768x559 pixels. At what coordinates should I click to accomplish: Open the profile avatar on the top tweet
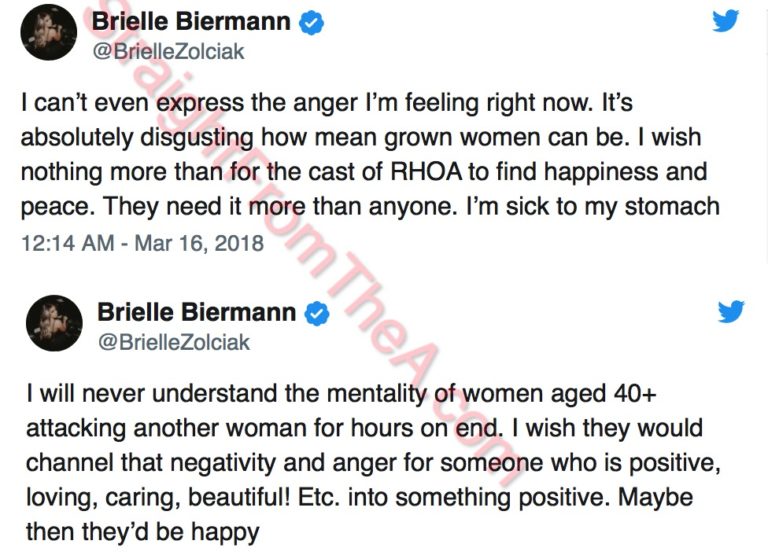click(47, 32)
